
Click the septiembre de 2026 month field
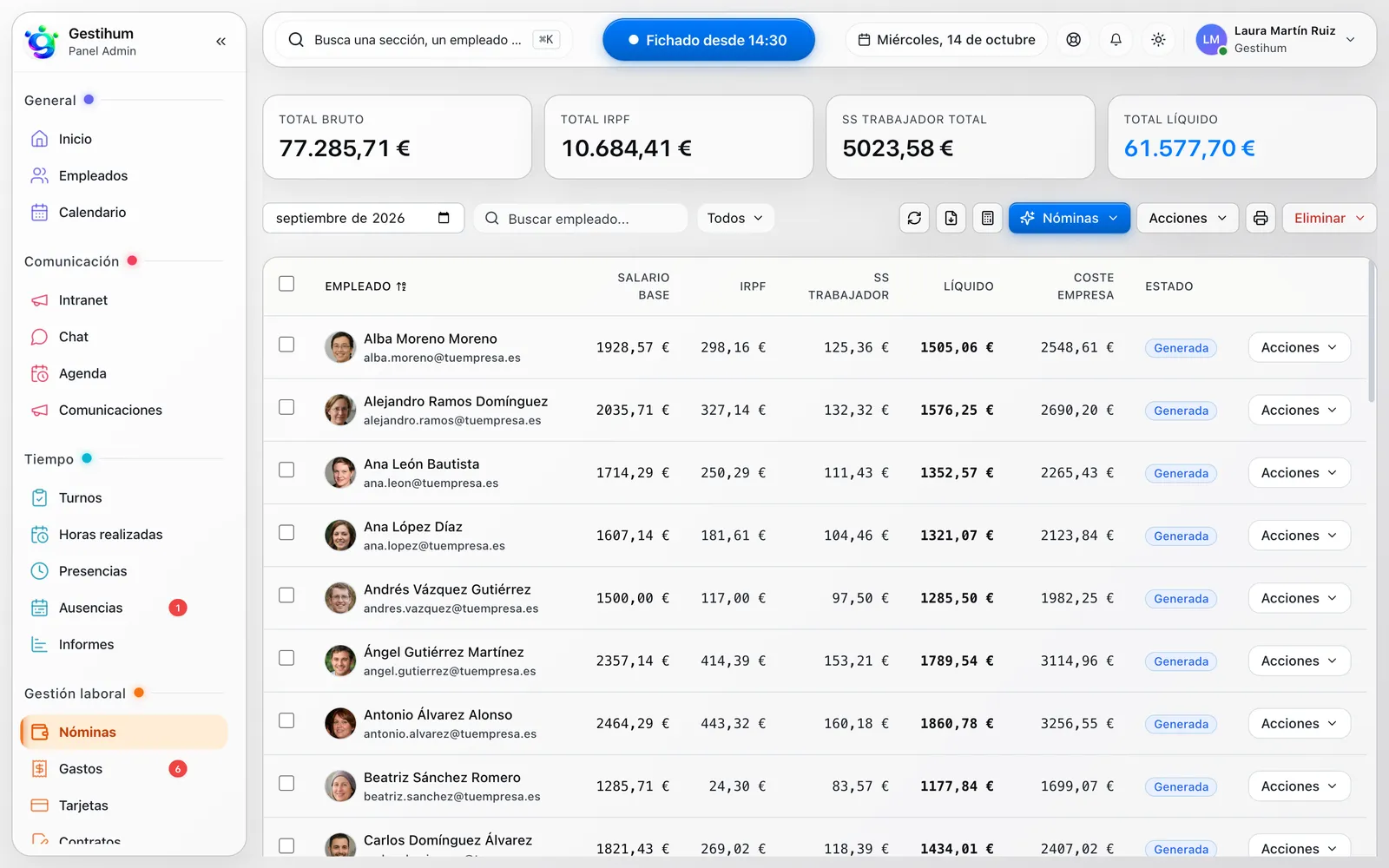coord(363,218)
